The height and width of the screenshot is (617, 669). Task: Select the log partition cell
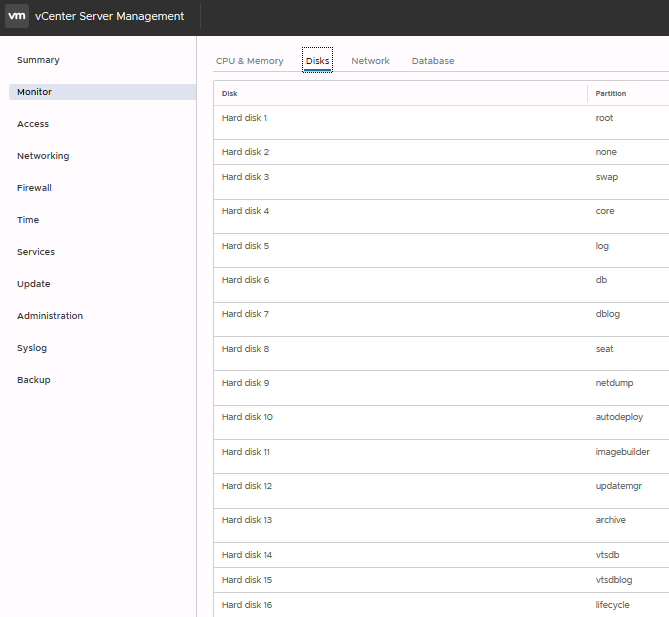tap(602, 246)
